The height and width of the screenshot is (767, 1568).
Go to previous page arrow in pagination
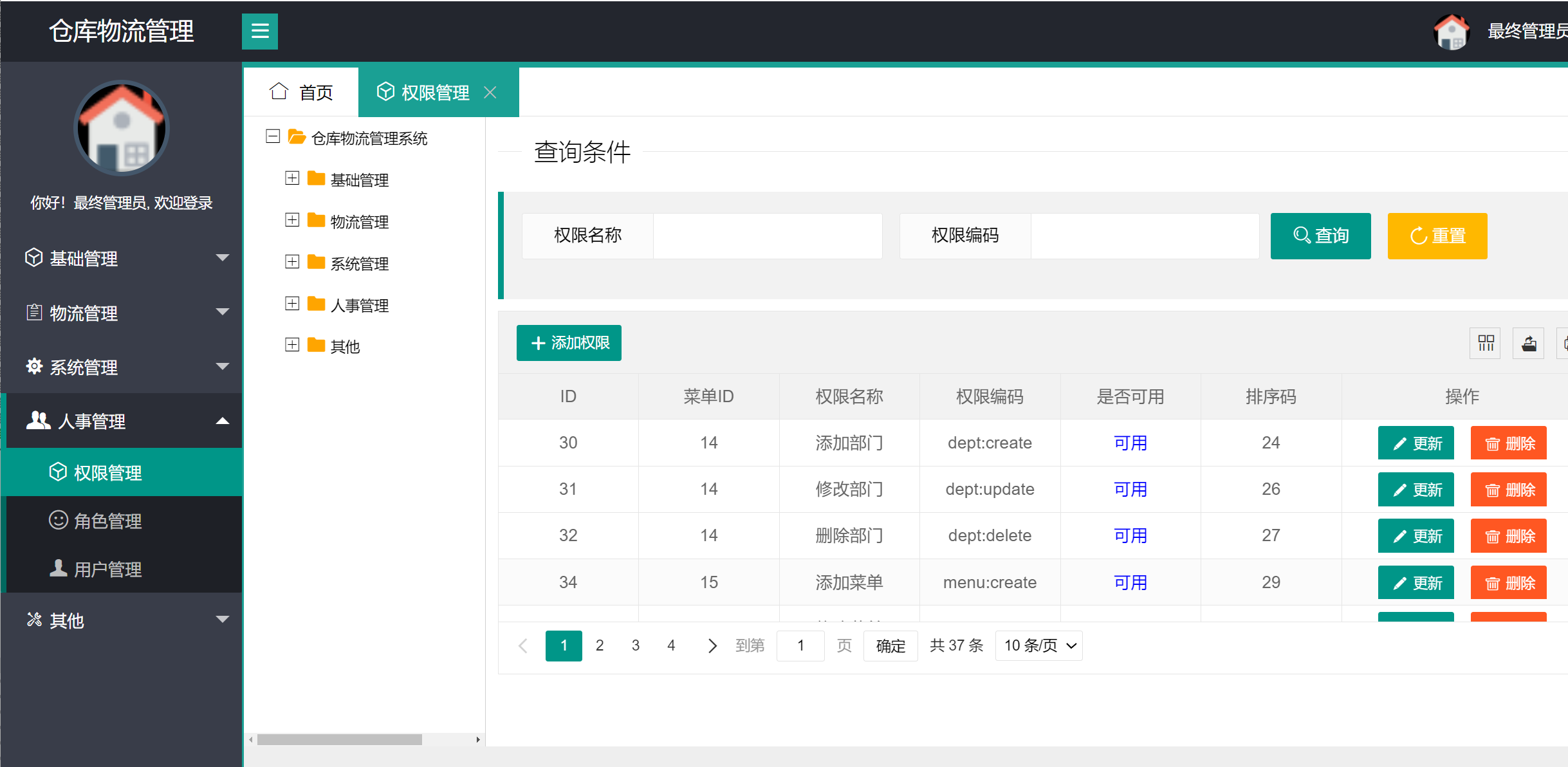click(523, 645)
